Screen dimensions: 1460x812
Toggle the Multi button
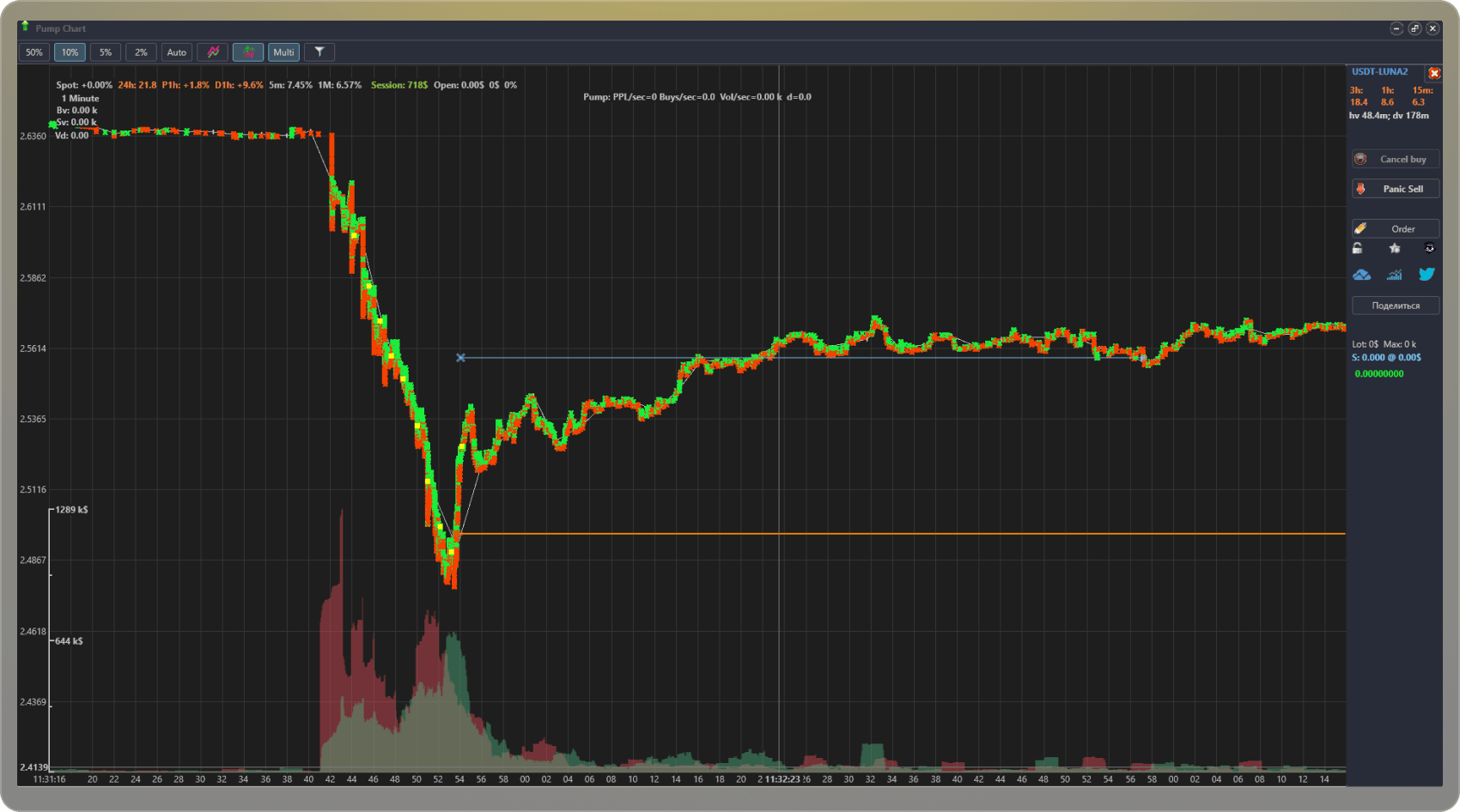pyautogui.click(x=283, y=52)
